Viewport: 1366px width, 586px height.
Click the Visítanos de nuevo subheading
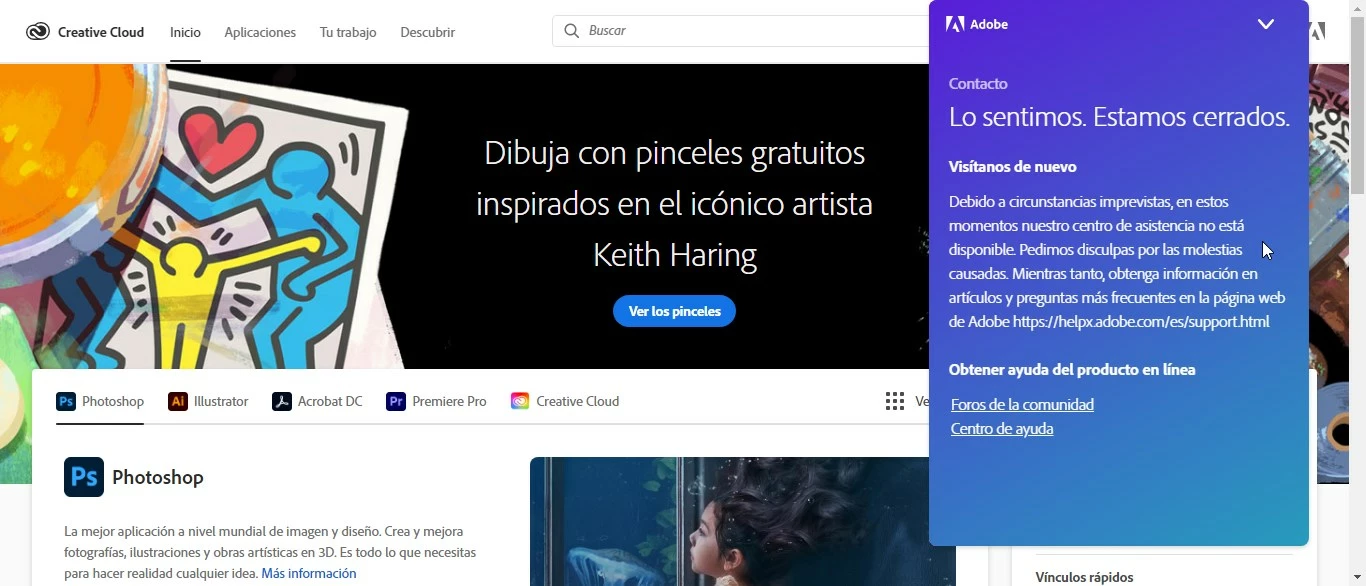point(1012,167)
